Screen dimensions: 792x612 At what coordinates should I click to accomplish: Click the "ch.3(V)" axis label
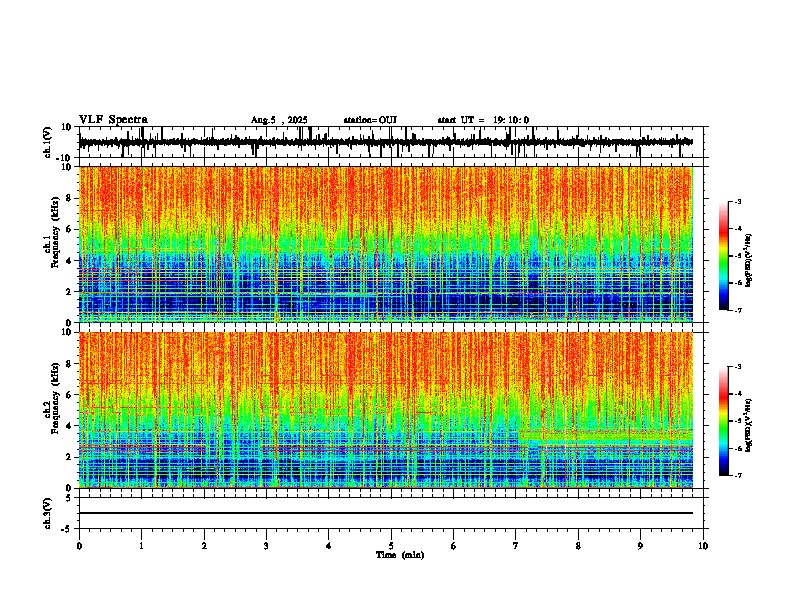[x=48, y=513]
